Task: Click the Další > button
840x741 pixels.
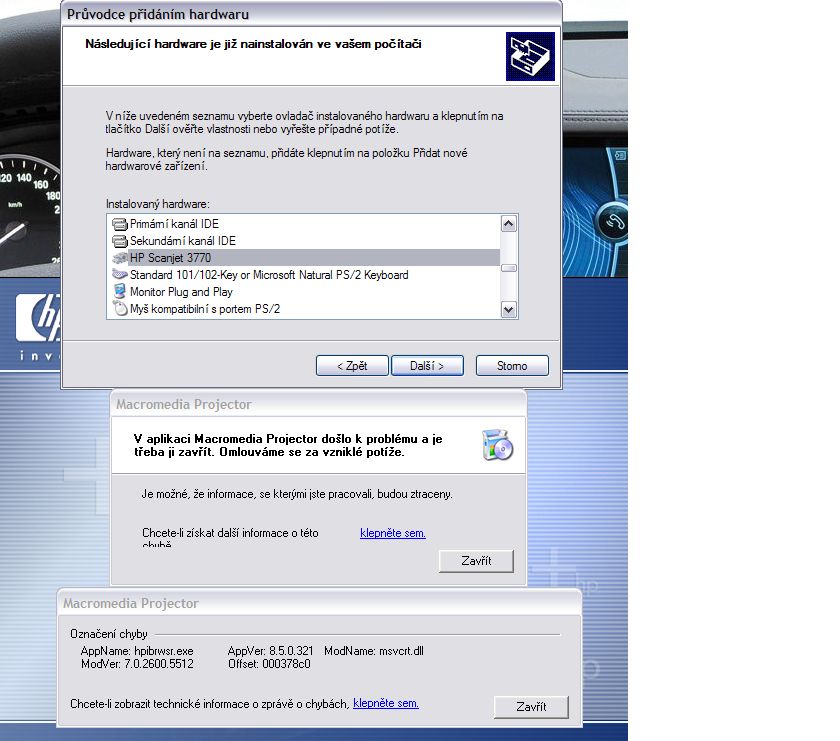Action: coord(428,365)
